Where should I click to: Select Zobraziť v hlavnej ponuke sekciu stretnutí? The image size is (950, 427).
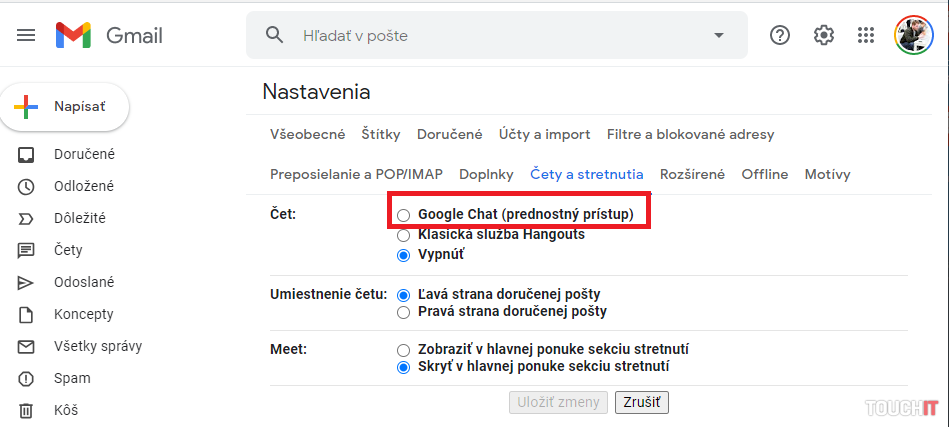pos(403,350)
